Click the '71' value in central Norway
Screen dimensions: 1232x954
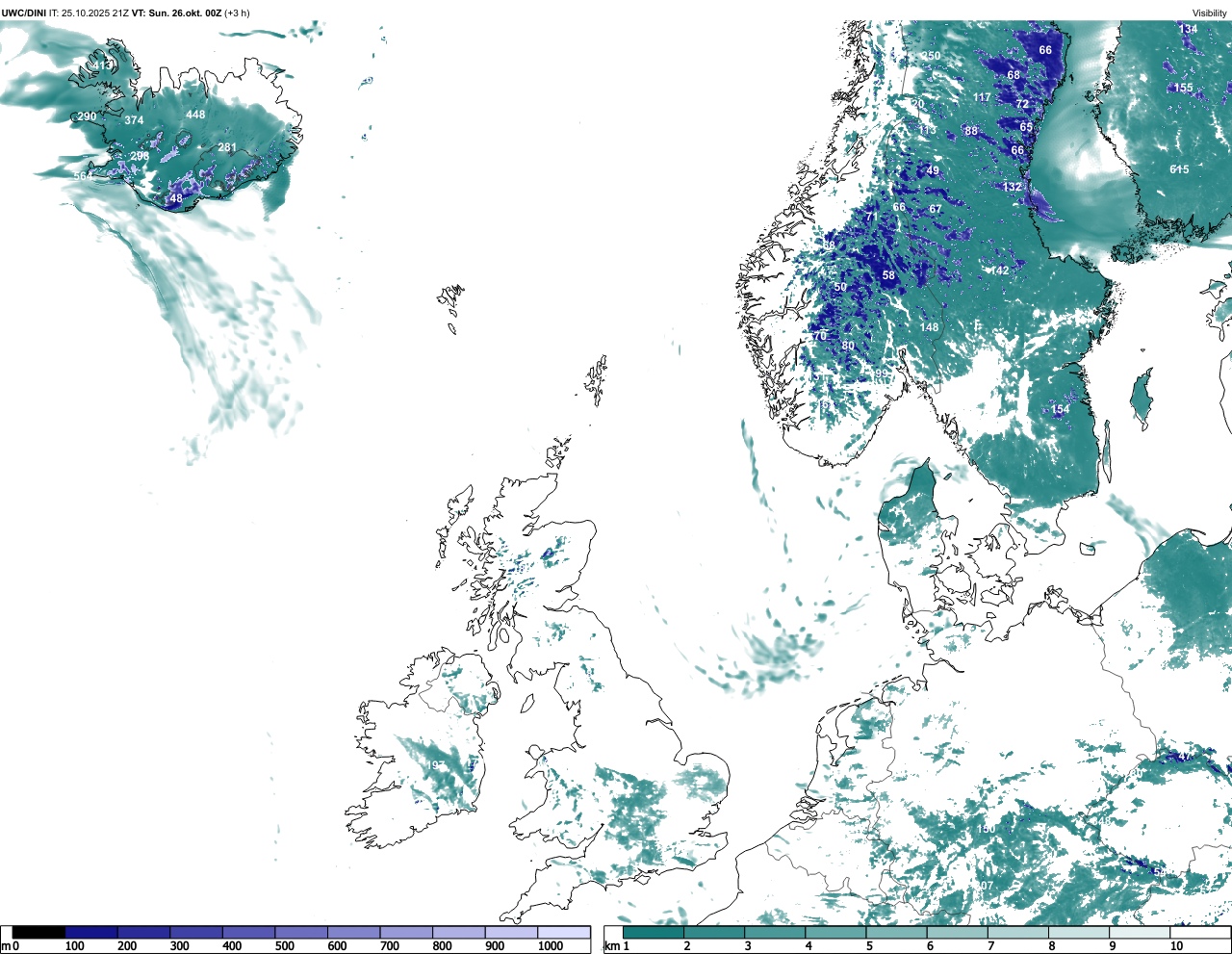[871, 217]
